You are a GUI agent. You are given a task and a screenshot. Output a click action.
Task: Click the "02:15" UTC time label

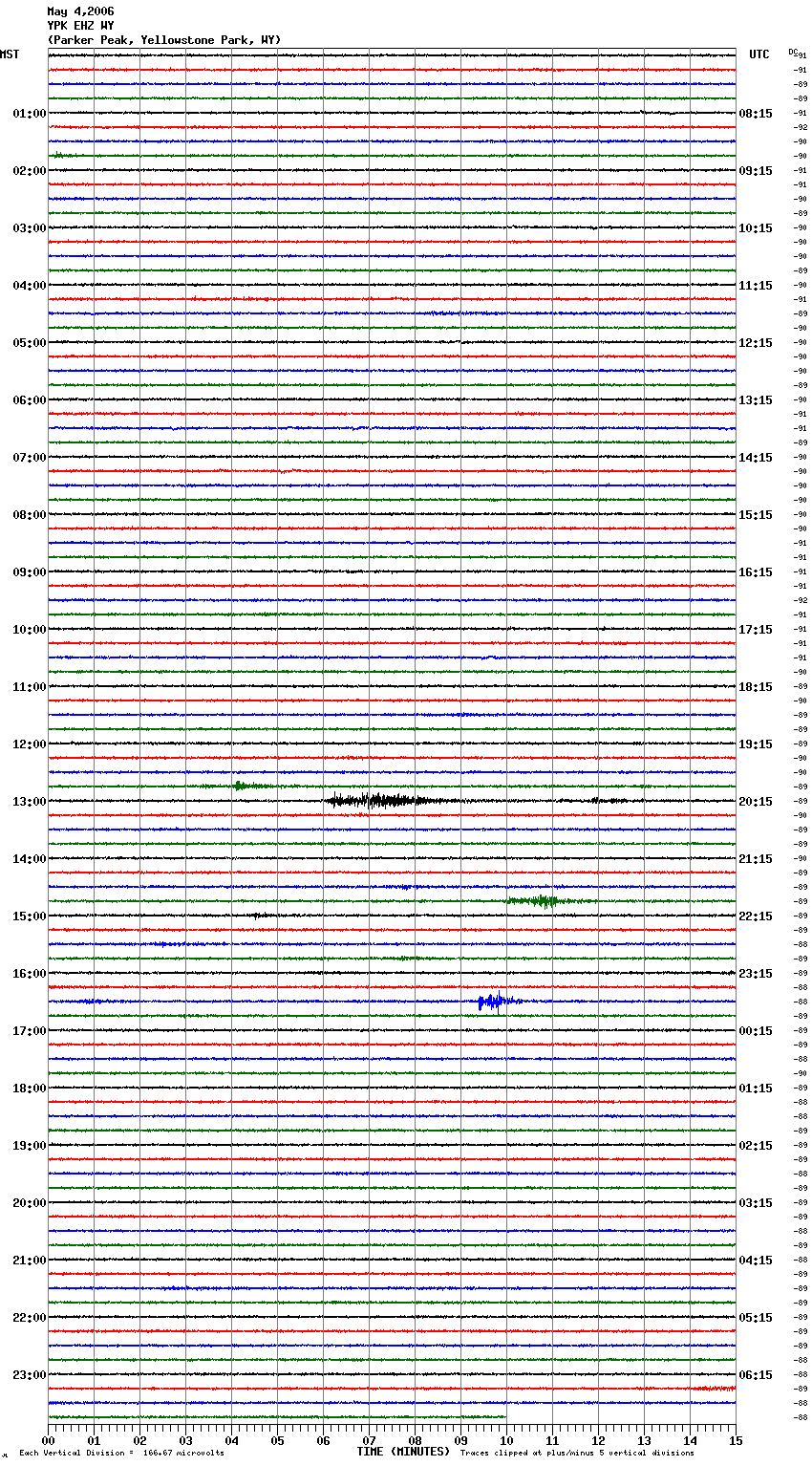coord(756,1146)
